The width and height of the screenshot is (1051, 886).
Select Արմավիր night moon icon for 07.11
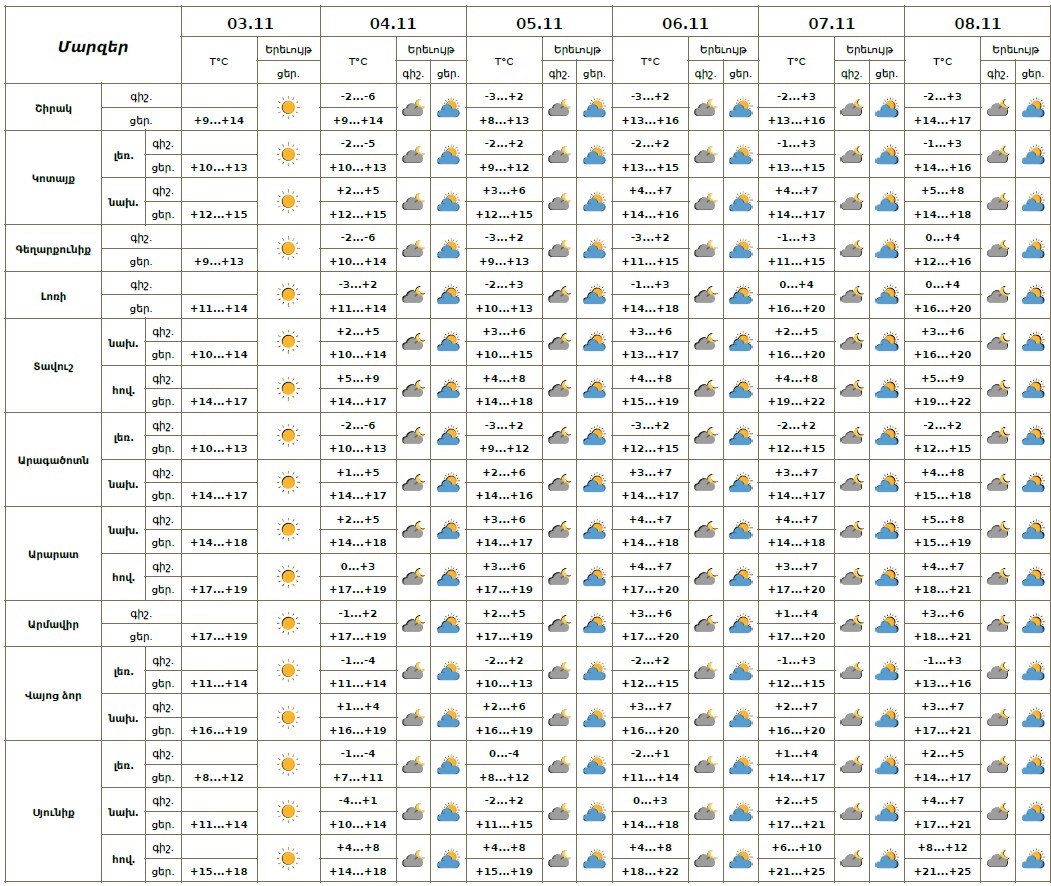(852, 624)
